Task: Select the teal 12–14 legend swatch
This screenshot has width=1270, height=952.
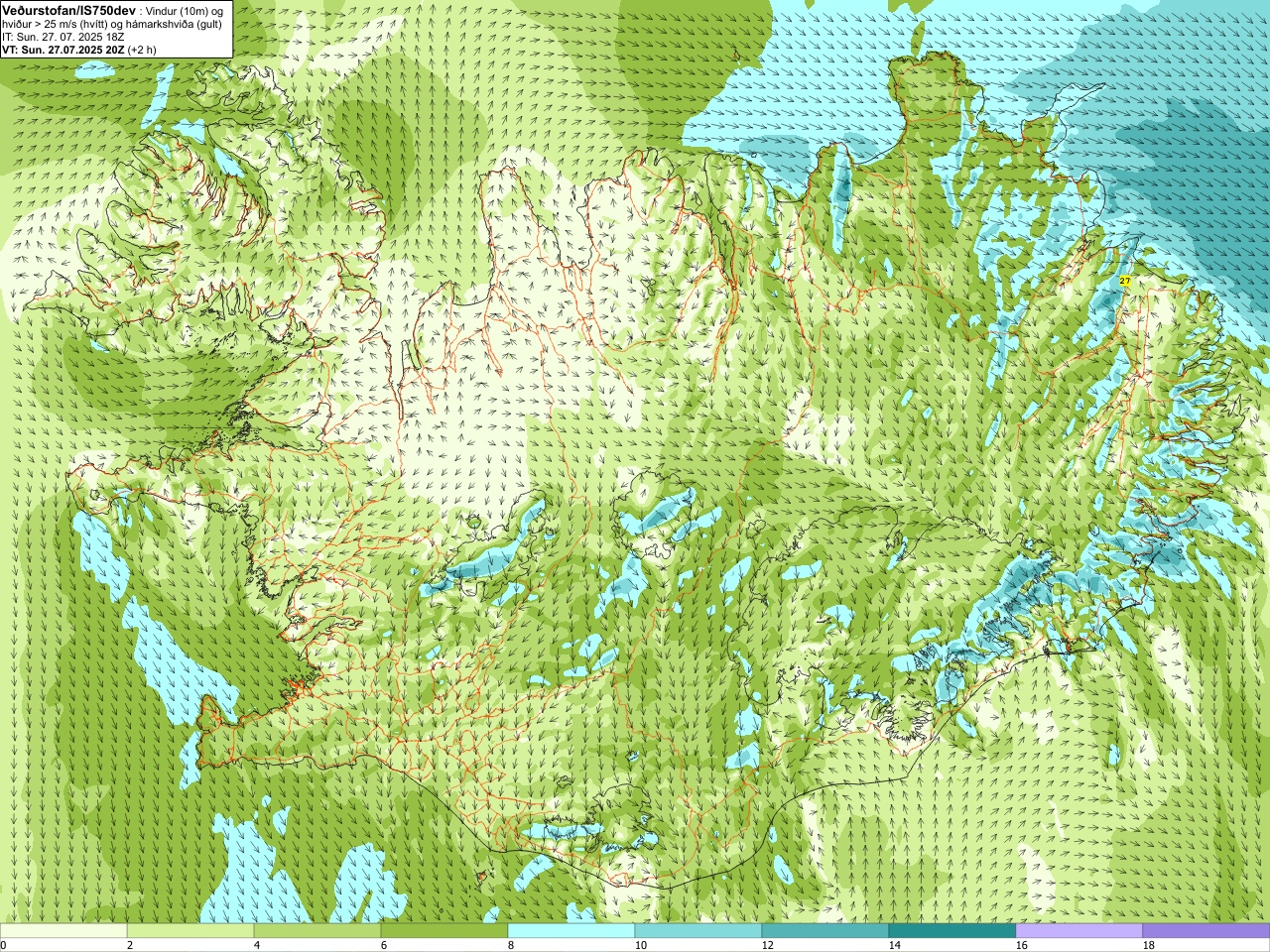Action: [x=825, y=931]
